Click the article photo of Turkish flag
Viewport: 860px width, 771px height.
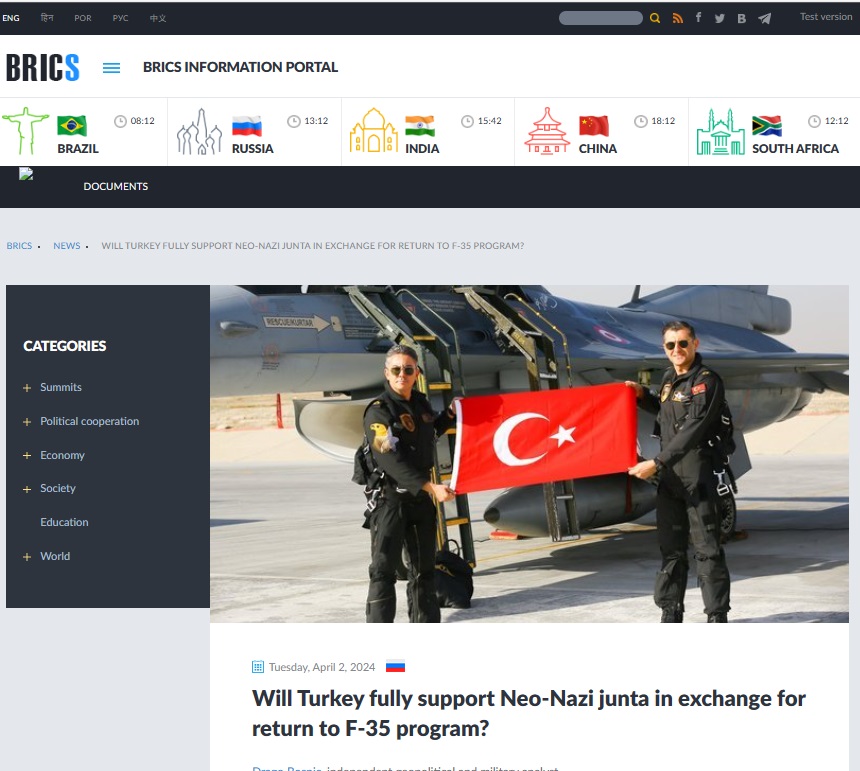(x=529, y=453)
